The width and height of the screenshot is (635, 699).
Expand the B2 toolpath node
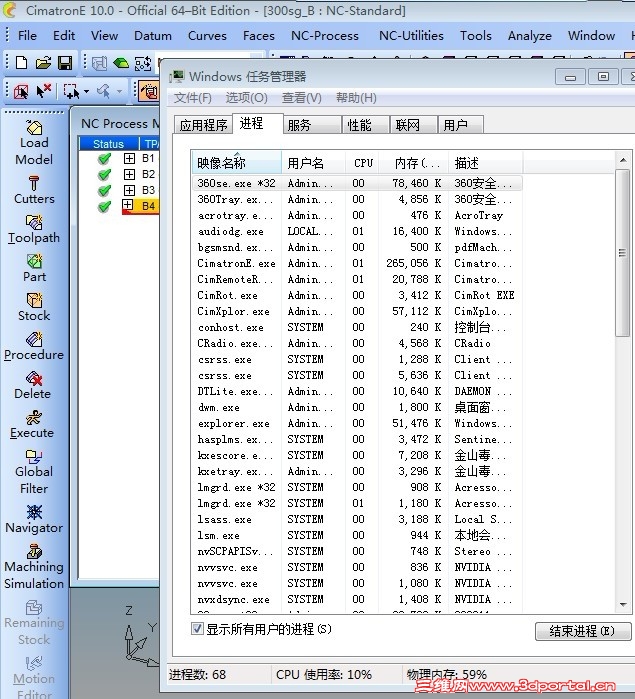(x=129, y=174)
